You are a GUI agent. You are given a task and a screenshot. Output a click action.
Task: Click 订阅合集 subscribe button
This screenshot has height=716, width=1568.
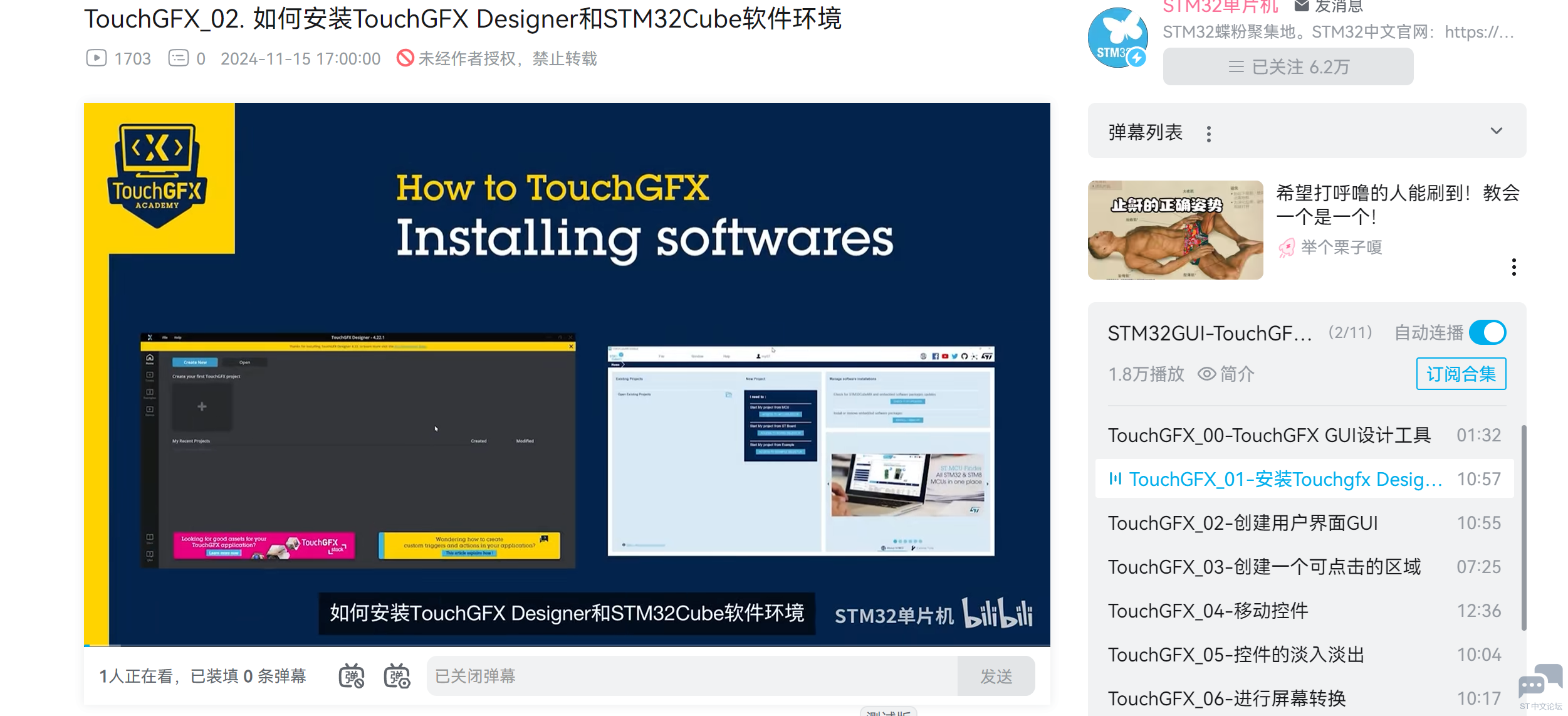[1461, 374]
